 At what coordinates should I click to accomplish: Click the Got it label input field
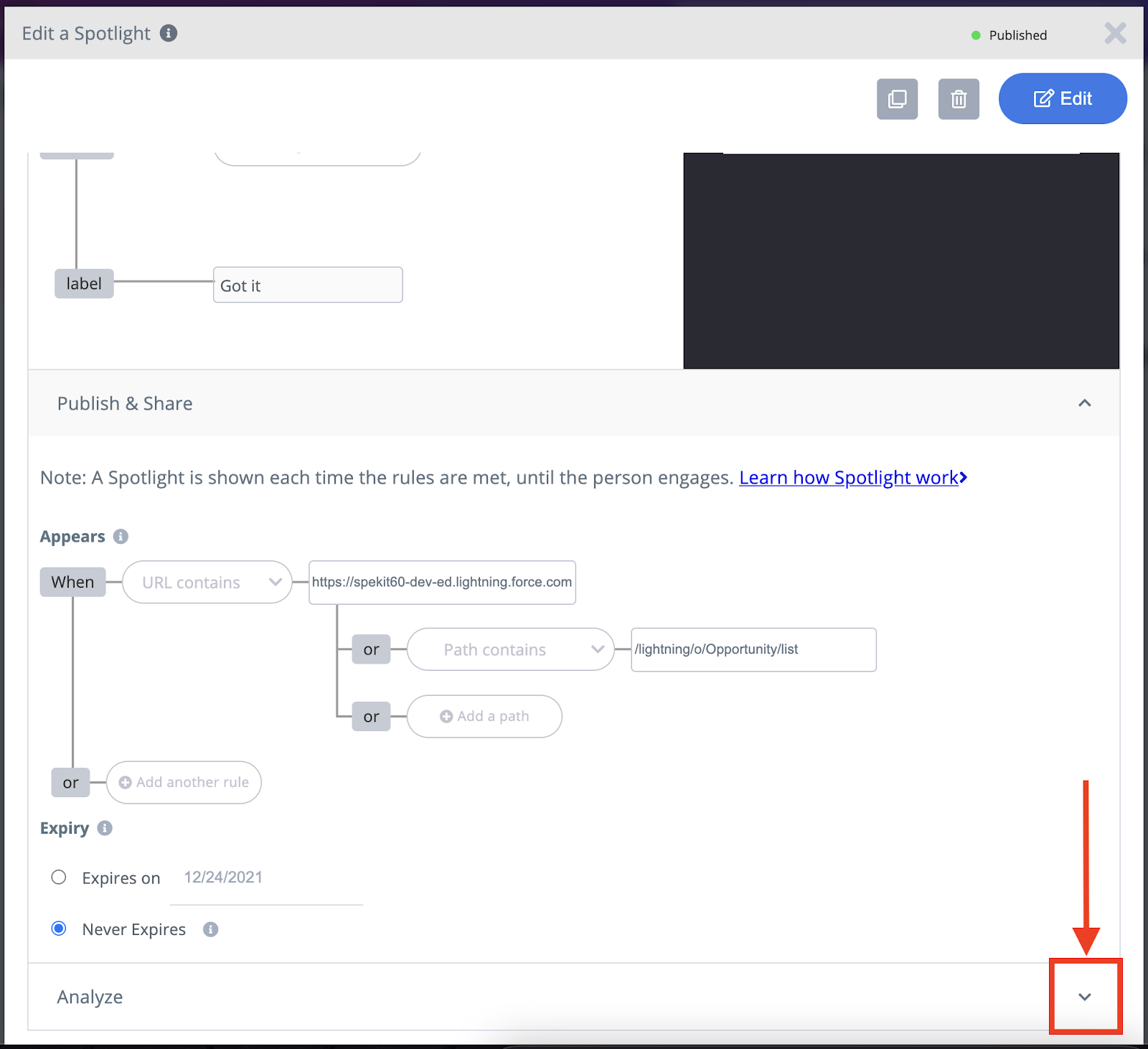click(308, 286)
